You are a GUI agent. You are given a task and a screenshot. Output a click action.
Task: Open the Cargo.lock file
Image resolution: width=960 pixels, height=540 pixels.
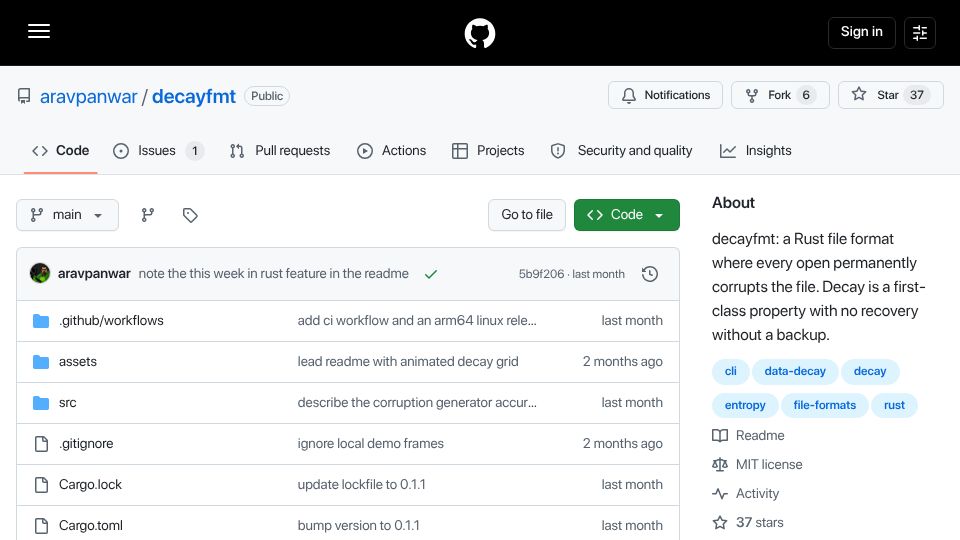pyautogui.click(x=90, y=485)
